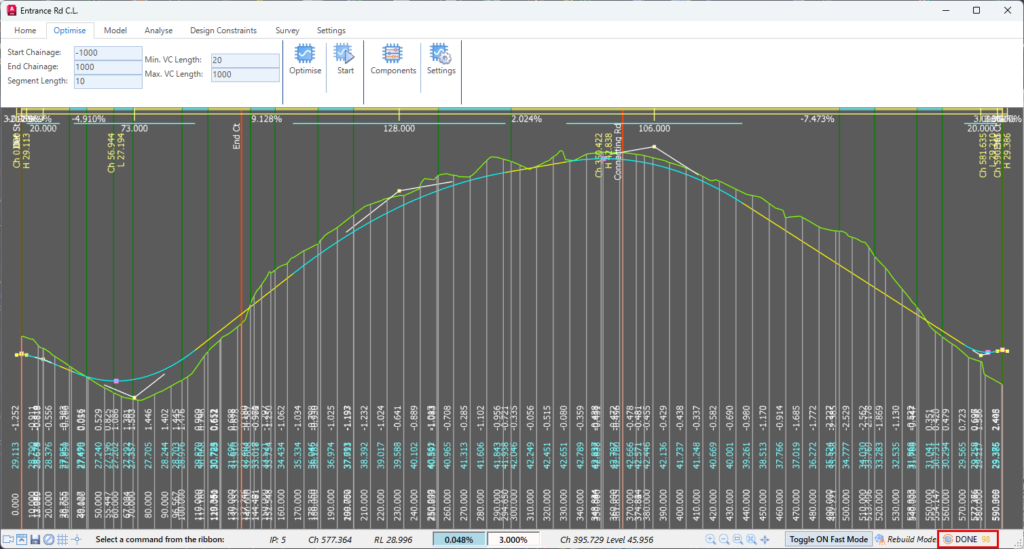Image resolution: width=1024 pixels, height=549 pixels.
Task: Open the Components tool in the ribbon
Action: point(393,58)
